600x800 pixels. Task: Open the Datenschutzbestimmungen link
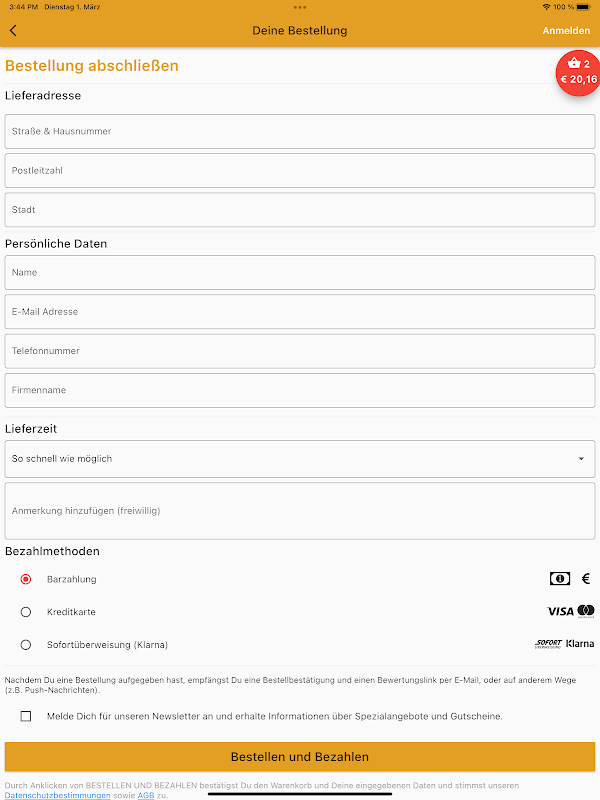(58, 795)
